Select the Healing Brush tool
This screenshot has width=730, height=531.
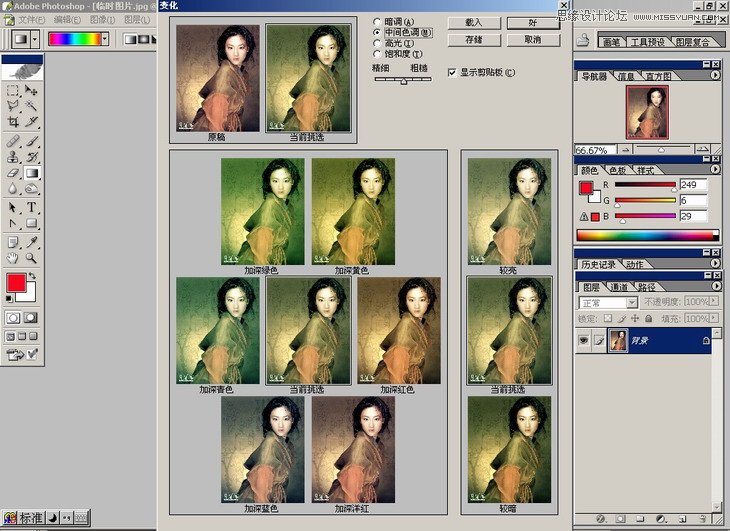point(13,141)
